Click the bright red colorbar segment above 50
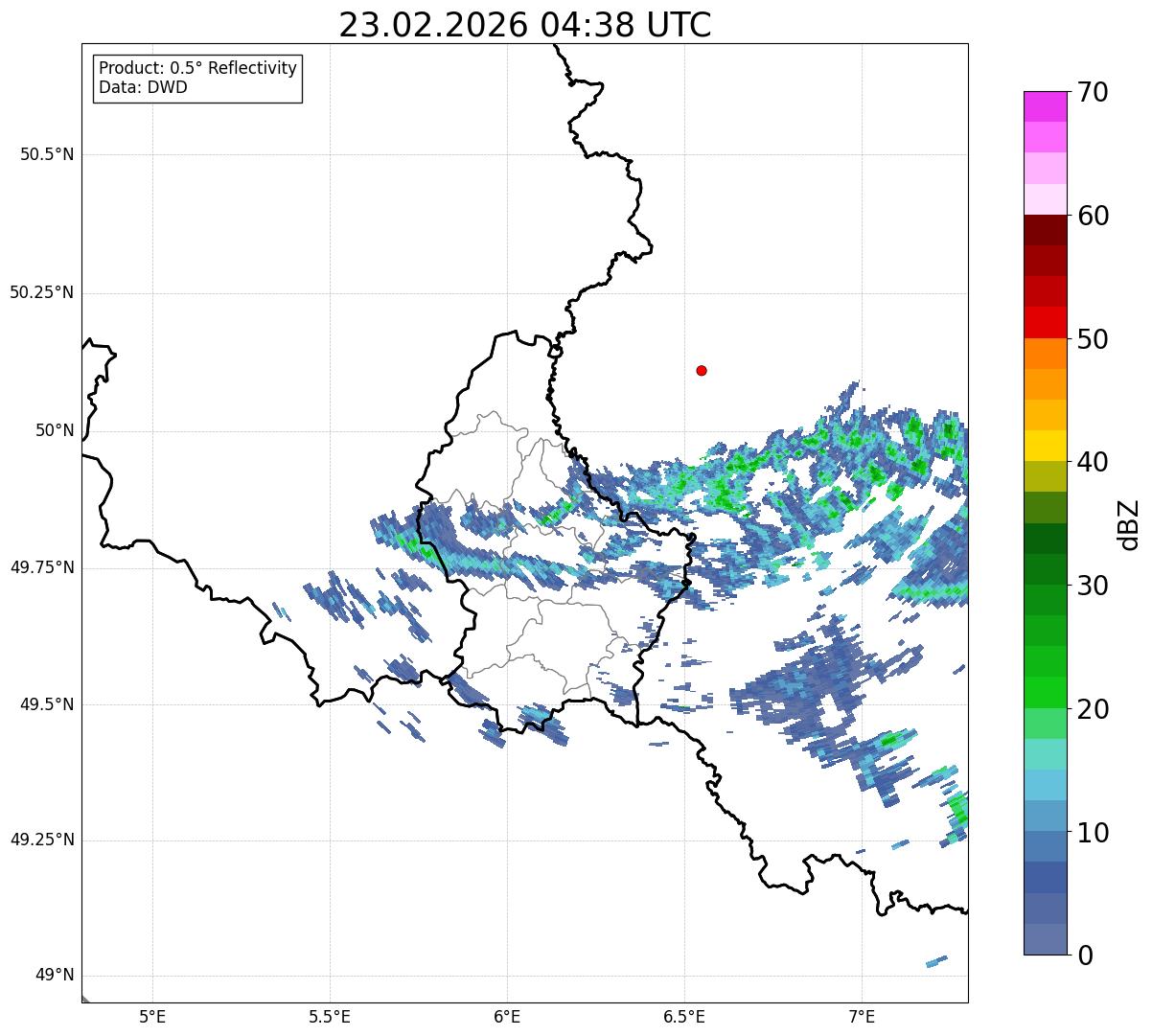The image size is (1152, 1036). click(x=1045, y=323)
